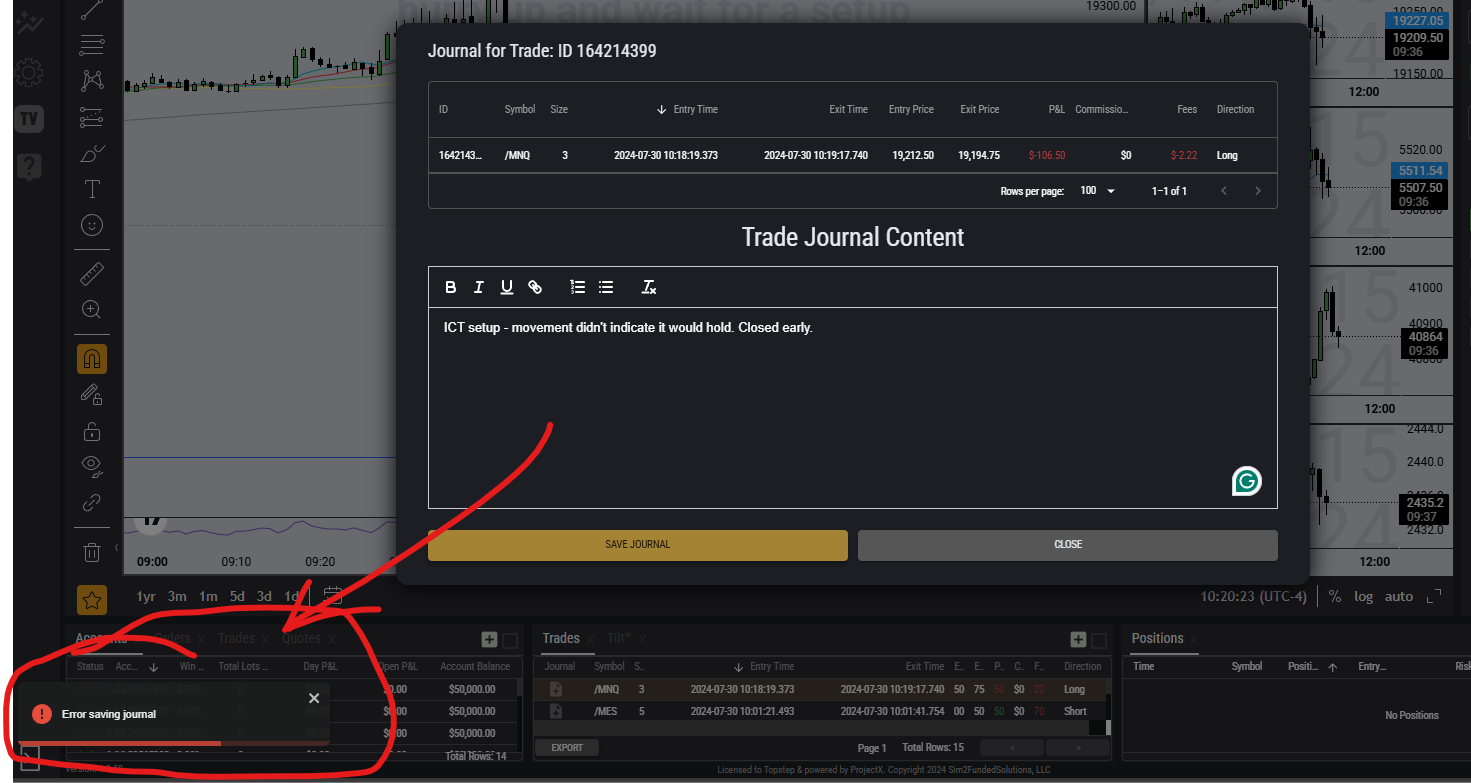The width and height of the screenshot is (1471, 783).
Task: Click the Bold formatting icon
Action: pyautogui.click(x=450, y=287)
